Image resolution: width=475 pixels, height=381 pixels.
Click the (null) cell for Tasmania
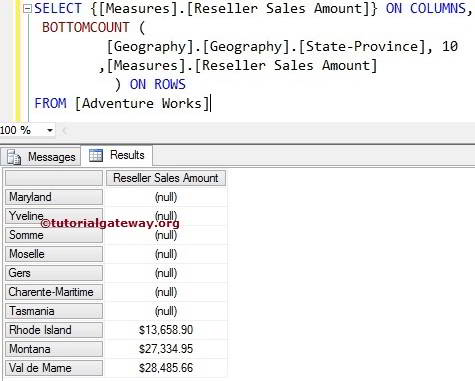(x=166, y=311)
